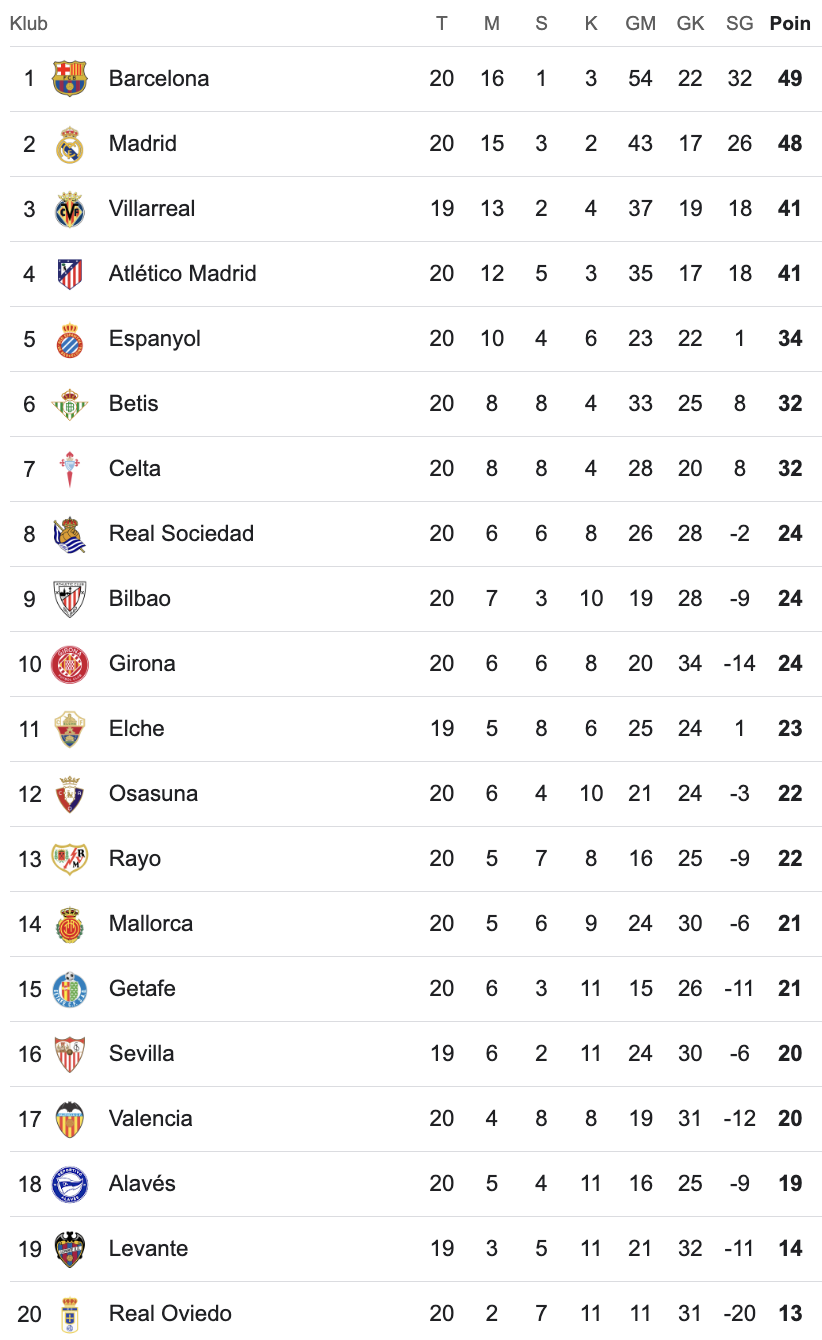
Task: Click the Getafe blue crest icon
Action: [69, 989]
